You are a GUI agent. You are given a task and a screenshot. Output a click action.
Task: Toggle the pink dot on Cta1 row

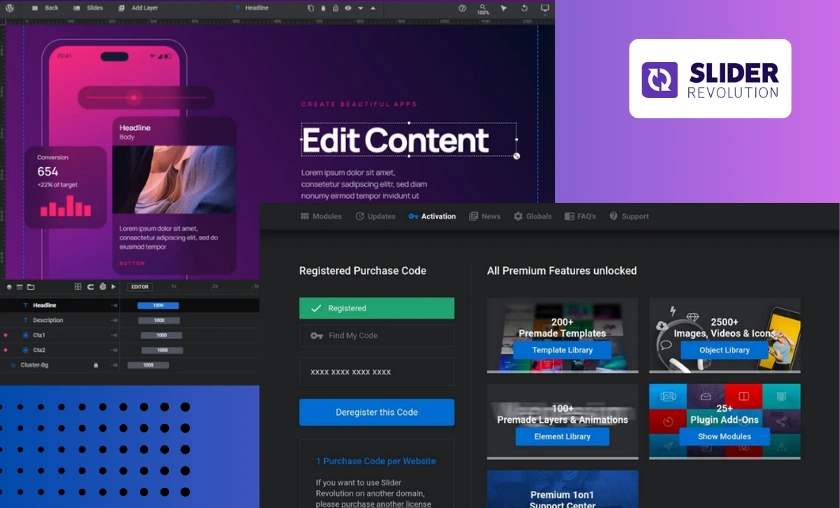5,335
